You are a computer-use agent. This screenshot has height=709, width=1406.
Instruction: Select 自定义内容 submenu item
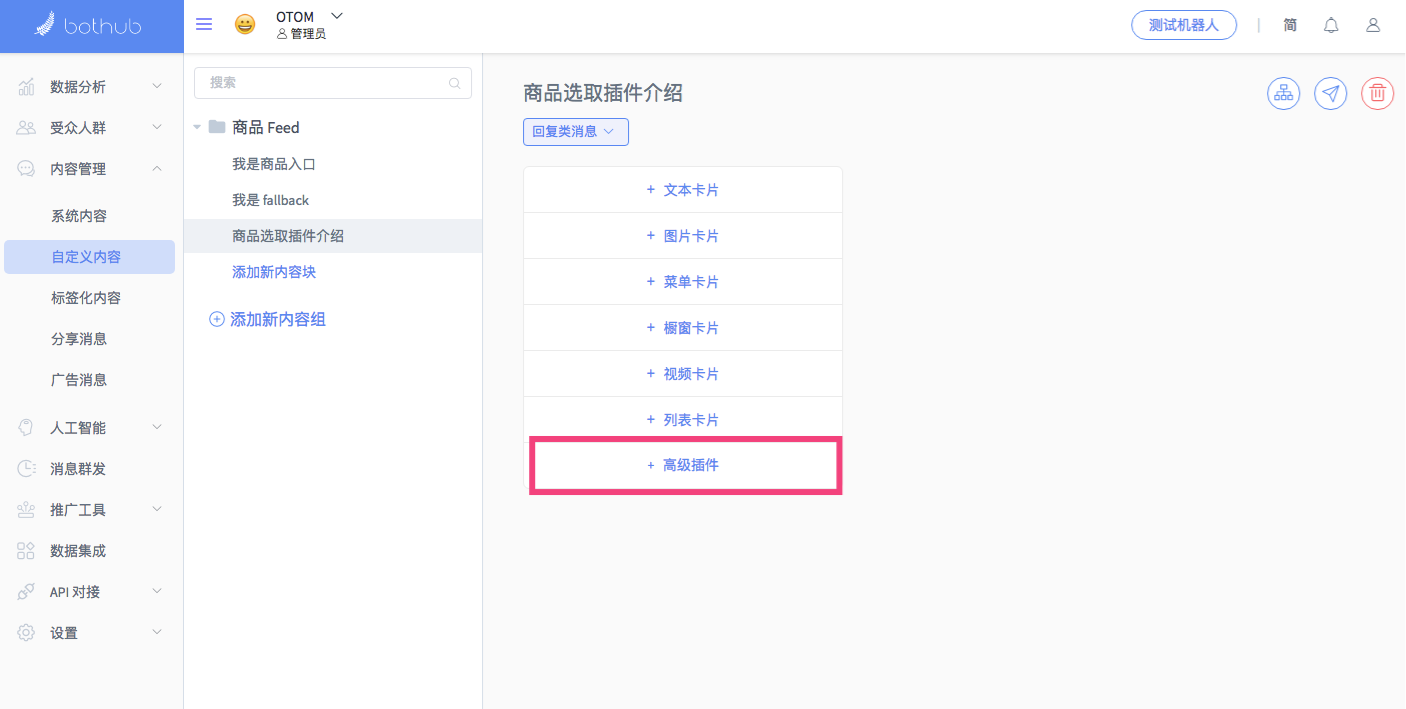[x=89, y=257]
